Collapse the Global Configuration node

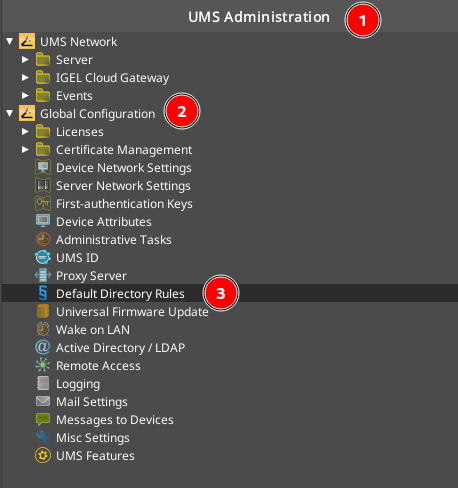9,113
